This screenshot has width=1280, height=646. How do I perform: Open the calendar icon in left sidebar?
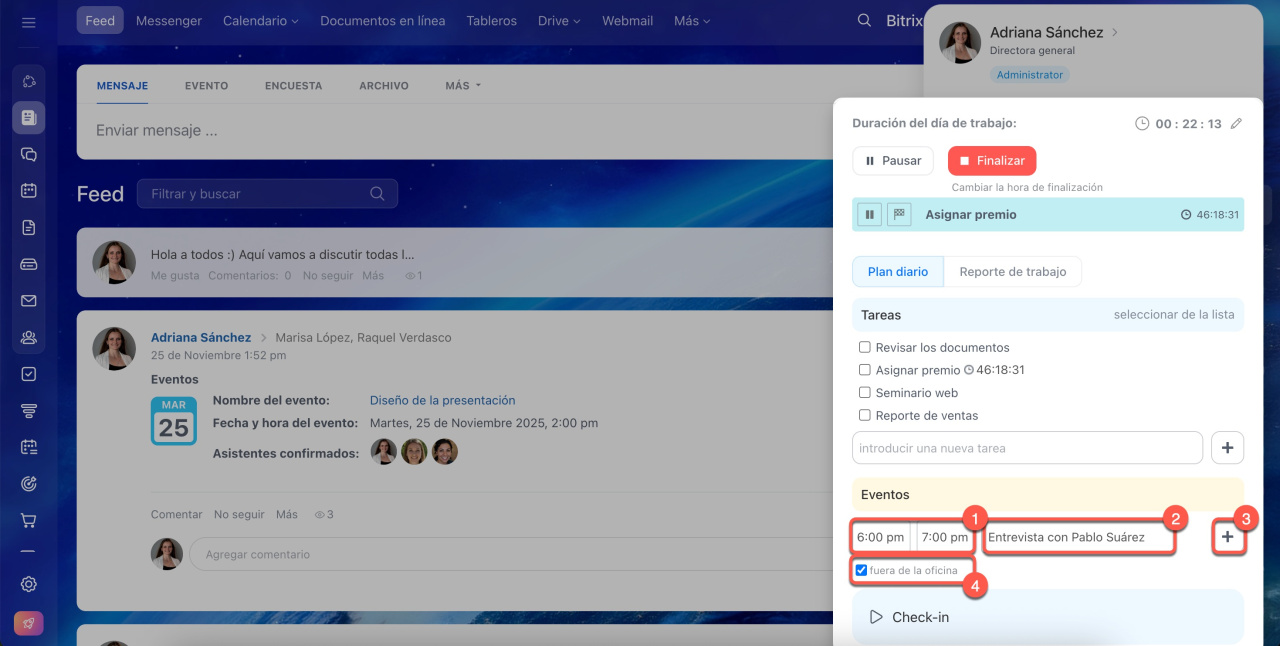point(28,190)
